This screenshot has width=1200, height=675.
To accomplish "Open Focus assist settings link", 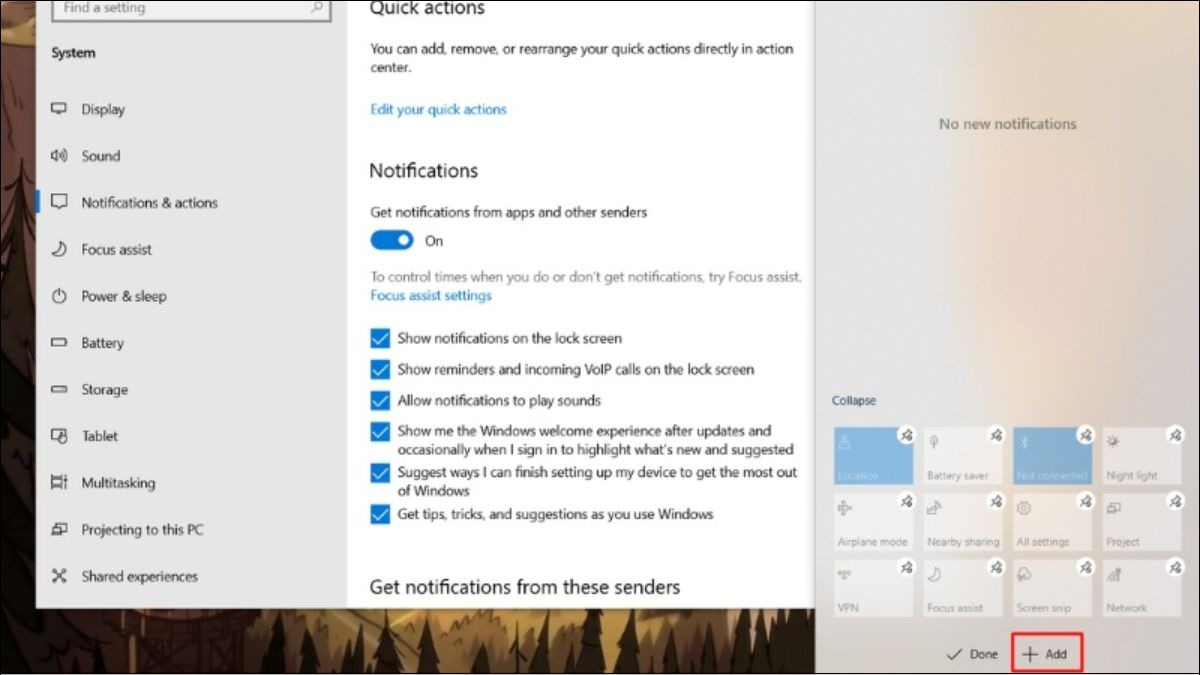I will [431, 295].
